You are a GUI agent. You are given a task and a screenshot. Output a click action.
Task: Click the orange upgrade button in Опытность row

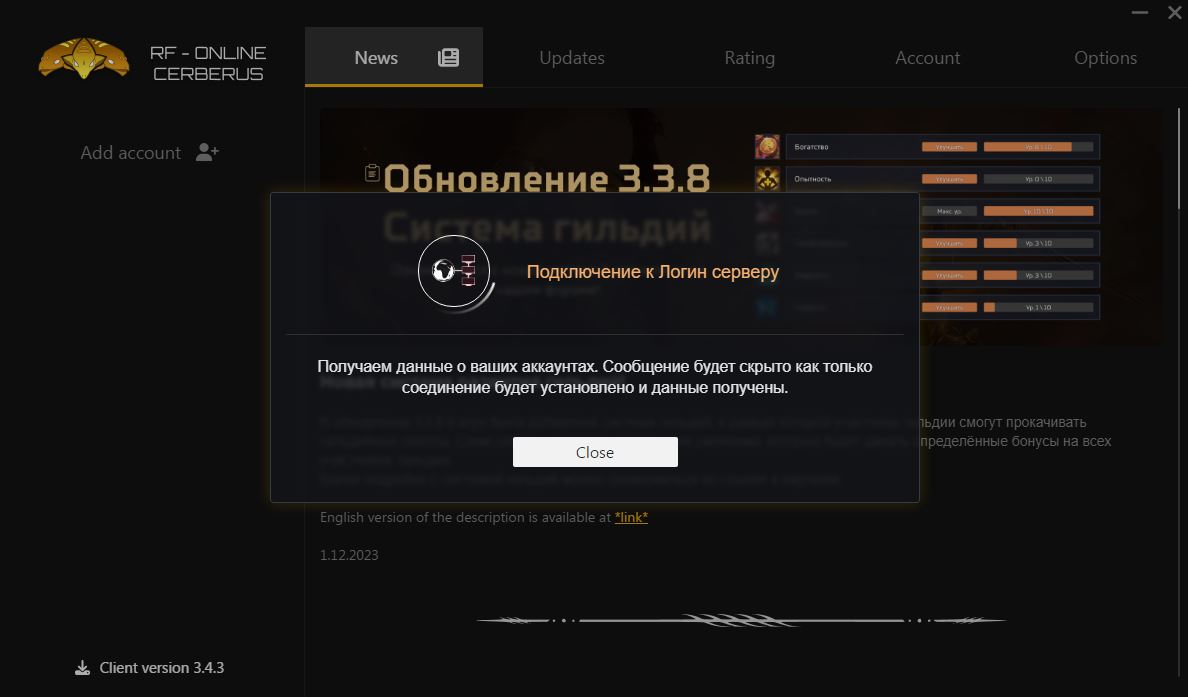[949, 179]
